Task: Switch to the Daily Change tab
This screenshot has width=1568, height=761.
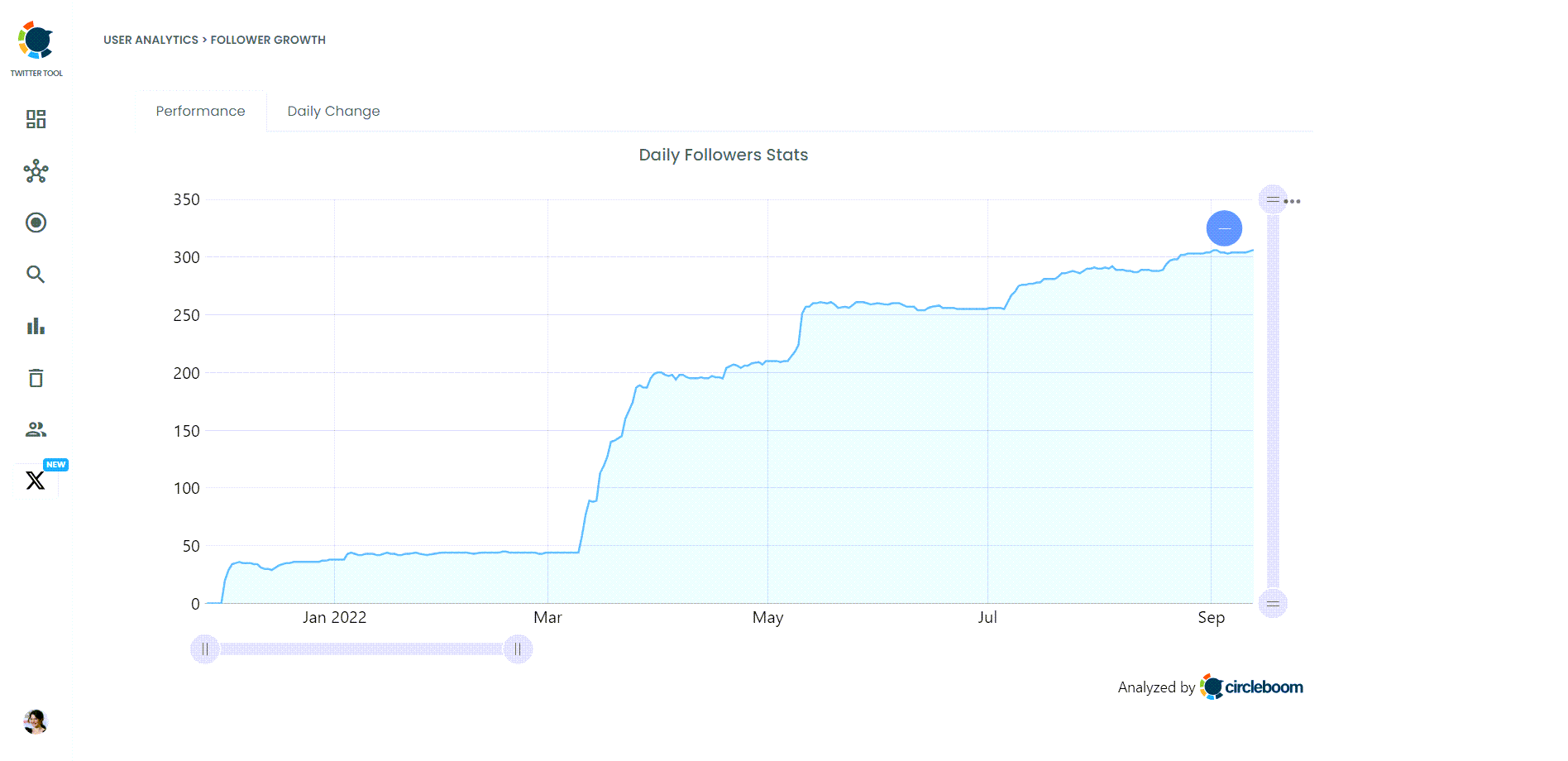Action: coord(332,111)
